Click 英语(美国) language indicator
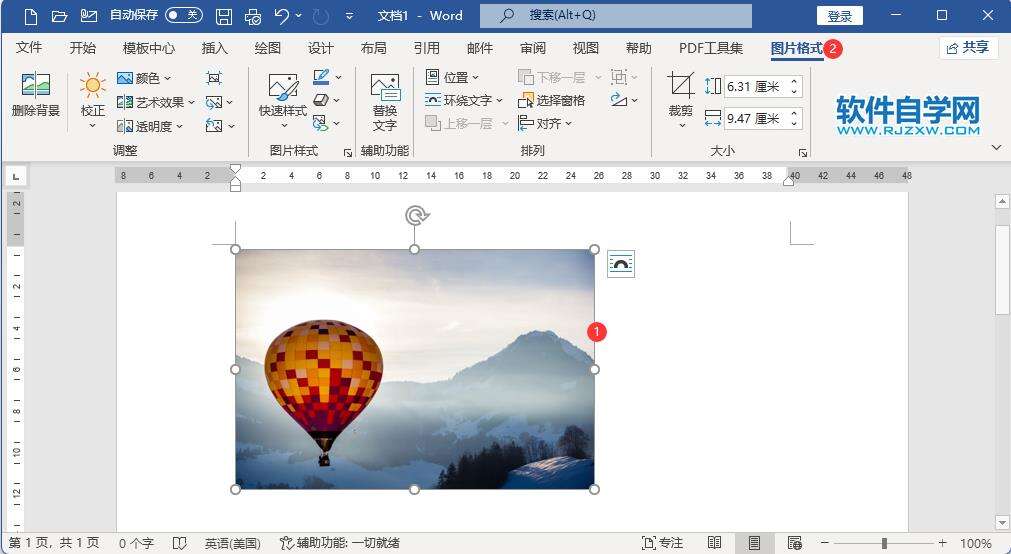 pos(233,543)
